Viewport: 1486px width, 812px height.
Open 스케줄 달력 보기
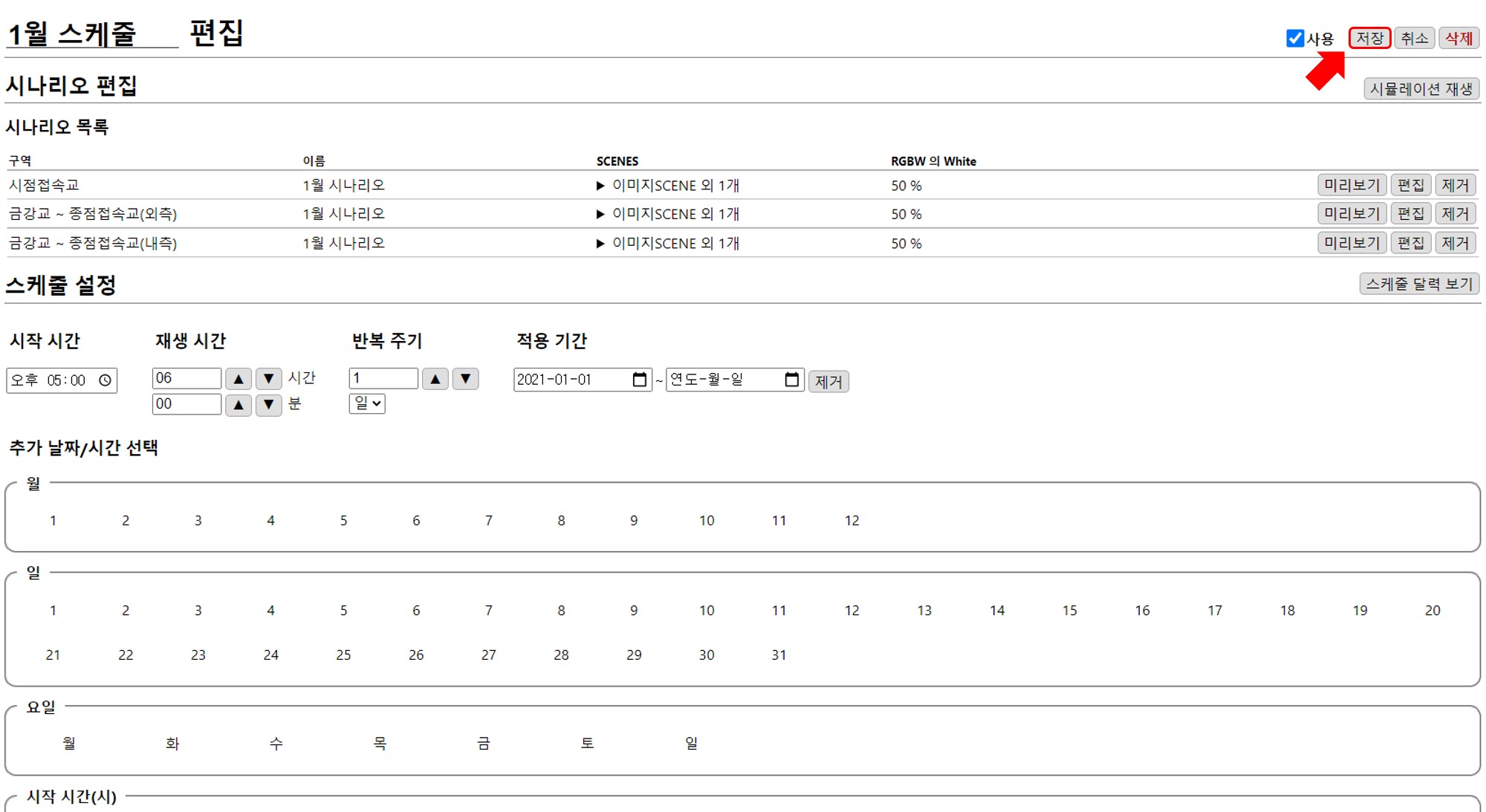tap(1419, 284)
